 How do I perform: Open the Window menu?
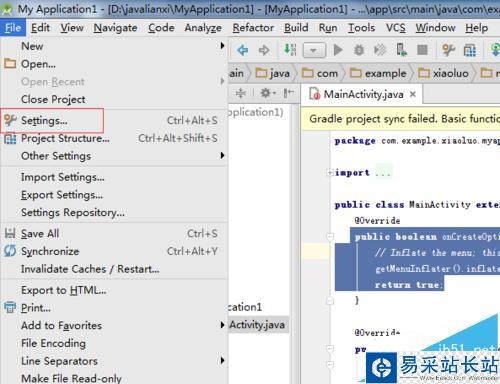[x=435, y=28]
